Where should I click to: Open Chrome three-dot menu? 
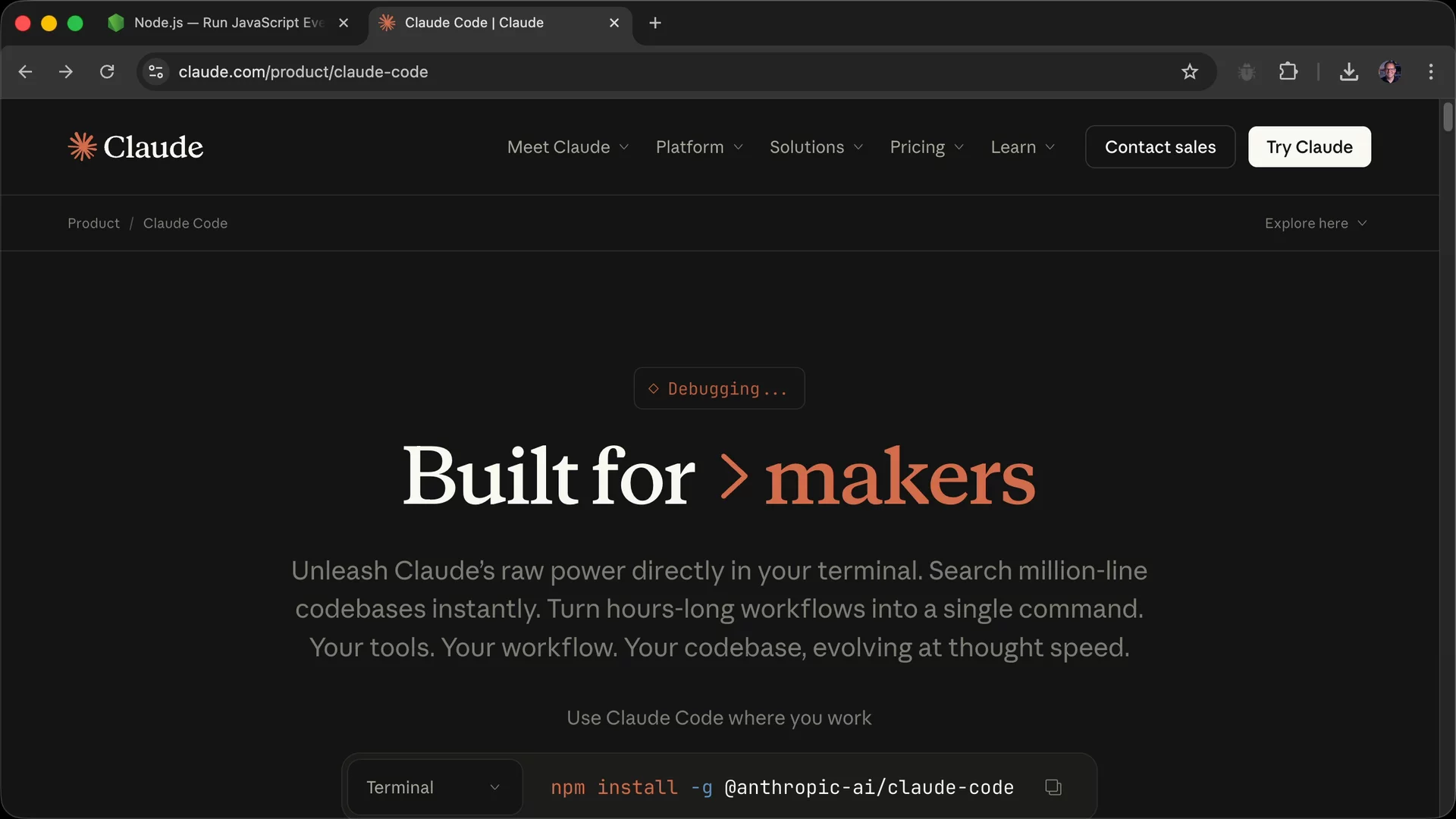[x=1430, y=71]
